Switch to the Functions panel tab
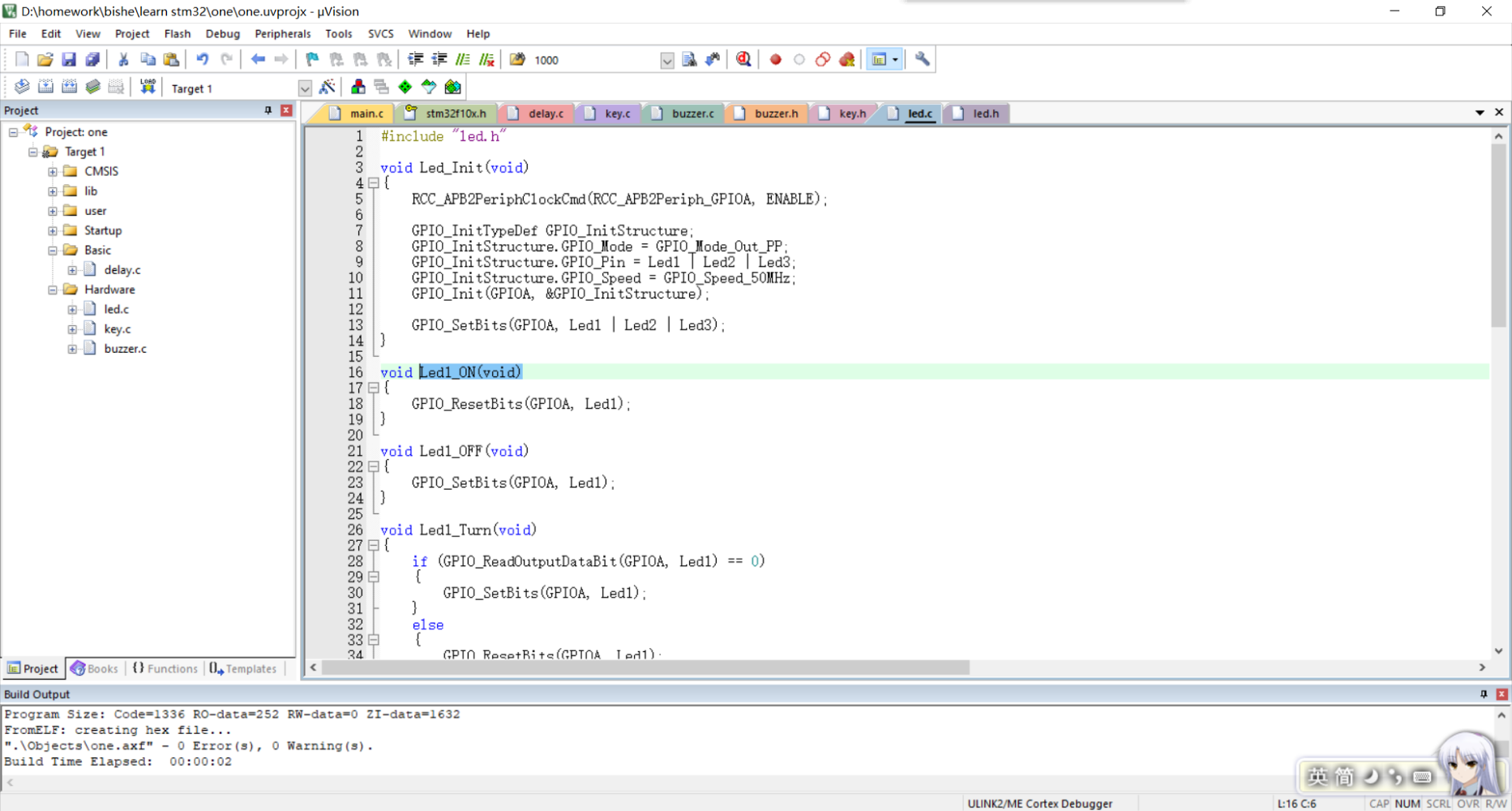 165,668
